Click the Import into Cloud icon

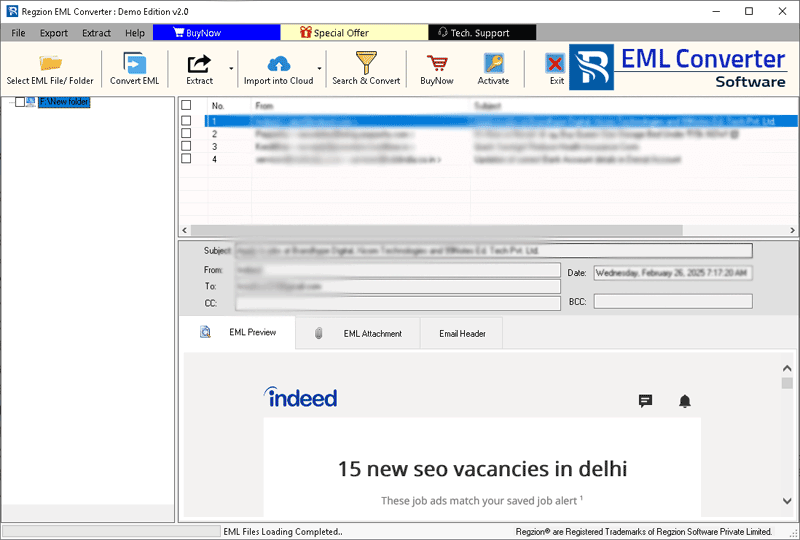(279, 64)
